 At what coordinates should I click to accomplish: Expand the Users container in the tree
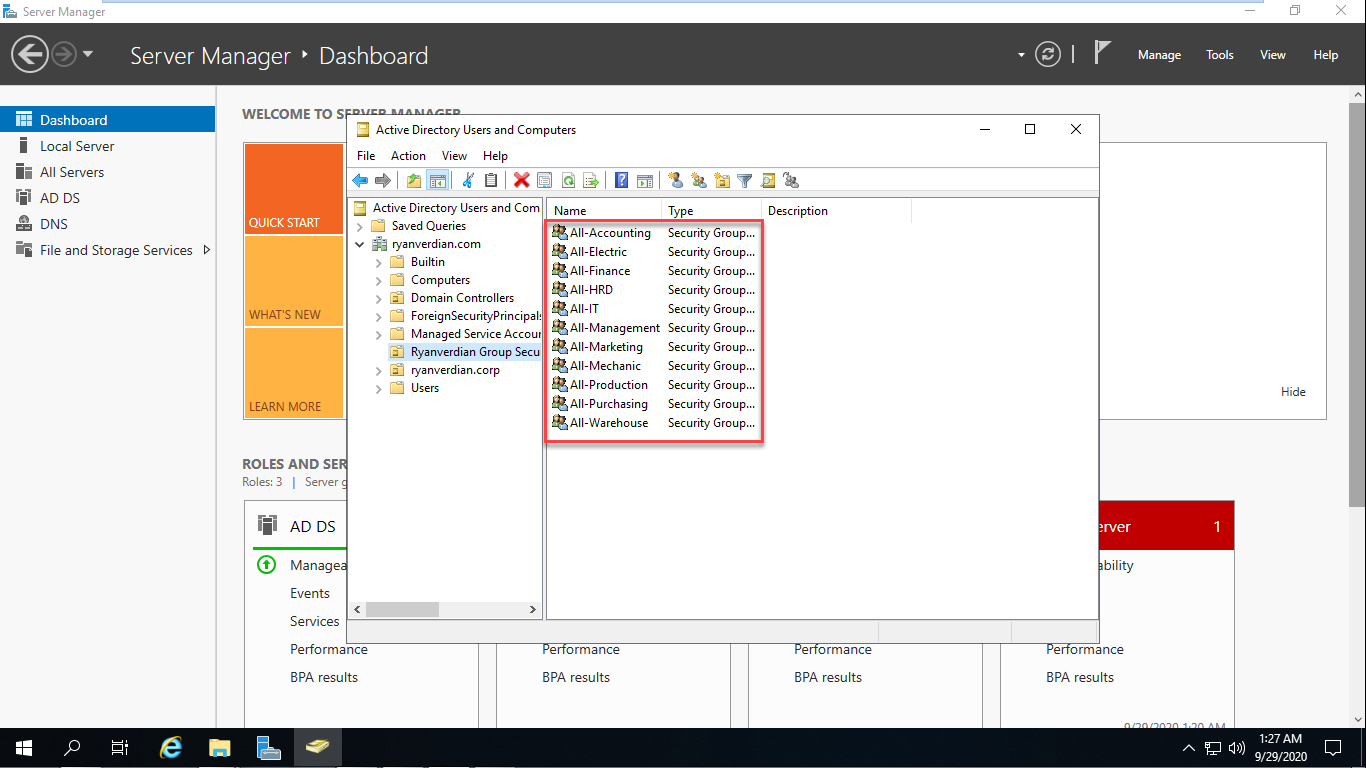coord(379,388)
